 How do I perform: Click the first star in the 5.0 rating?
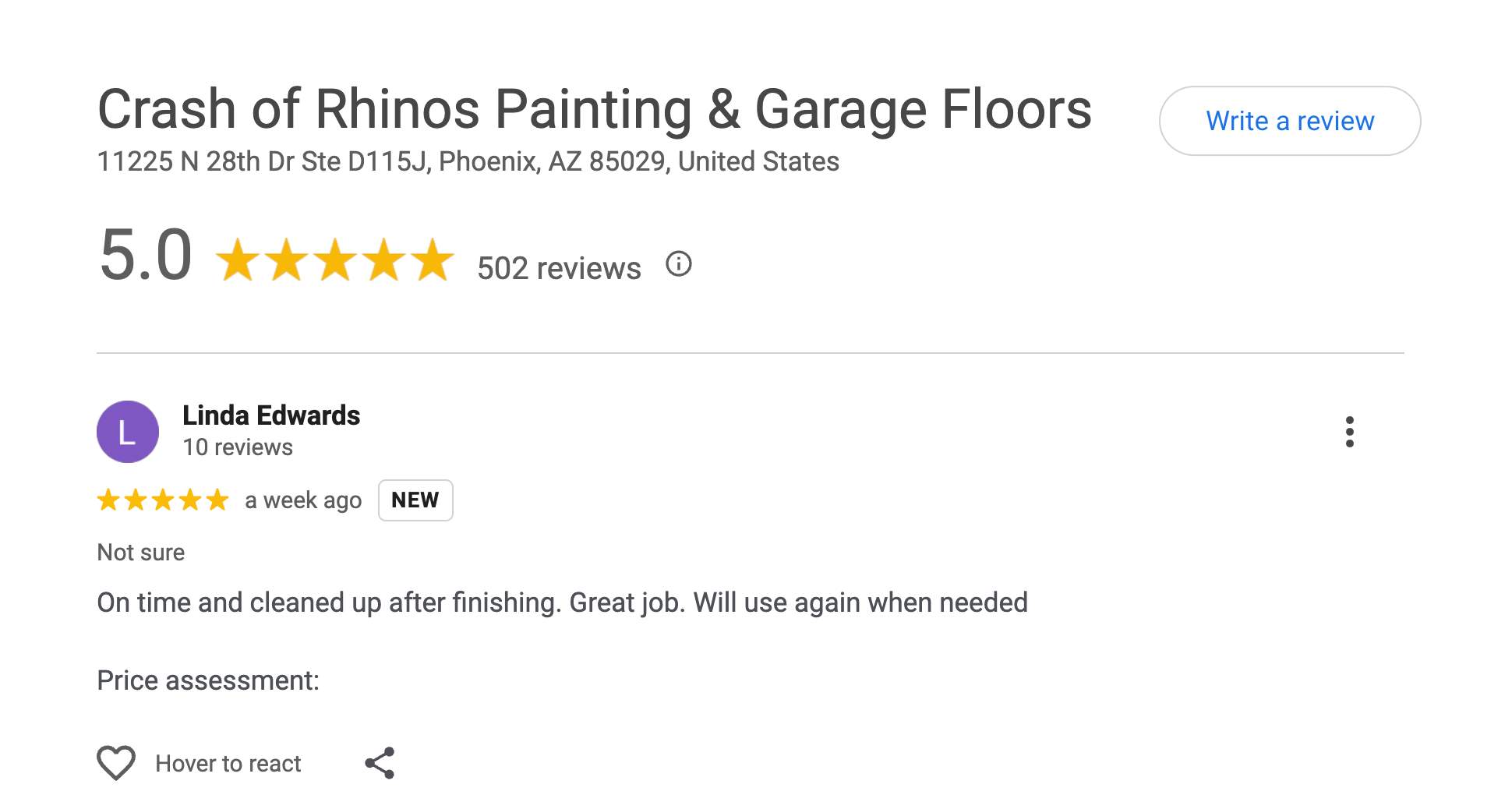click(x=238, y=261)
